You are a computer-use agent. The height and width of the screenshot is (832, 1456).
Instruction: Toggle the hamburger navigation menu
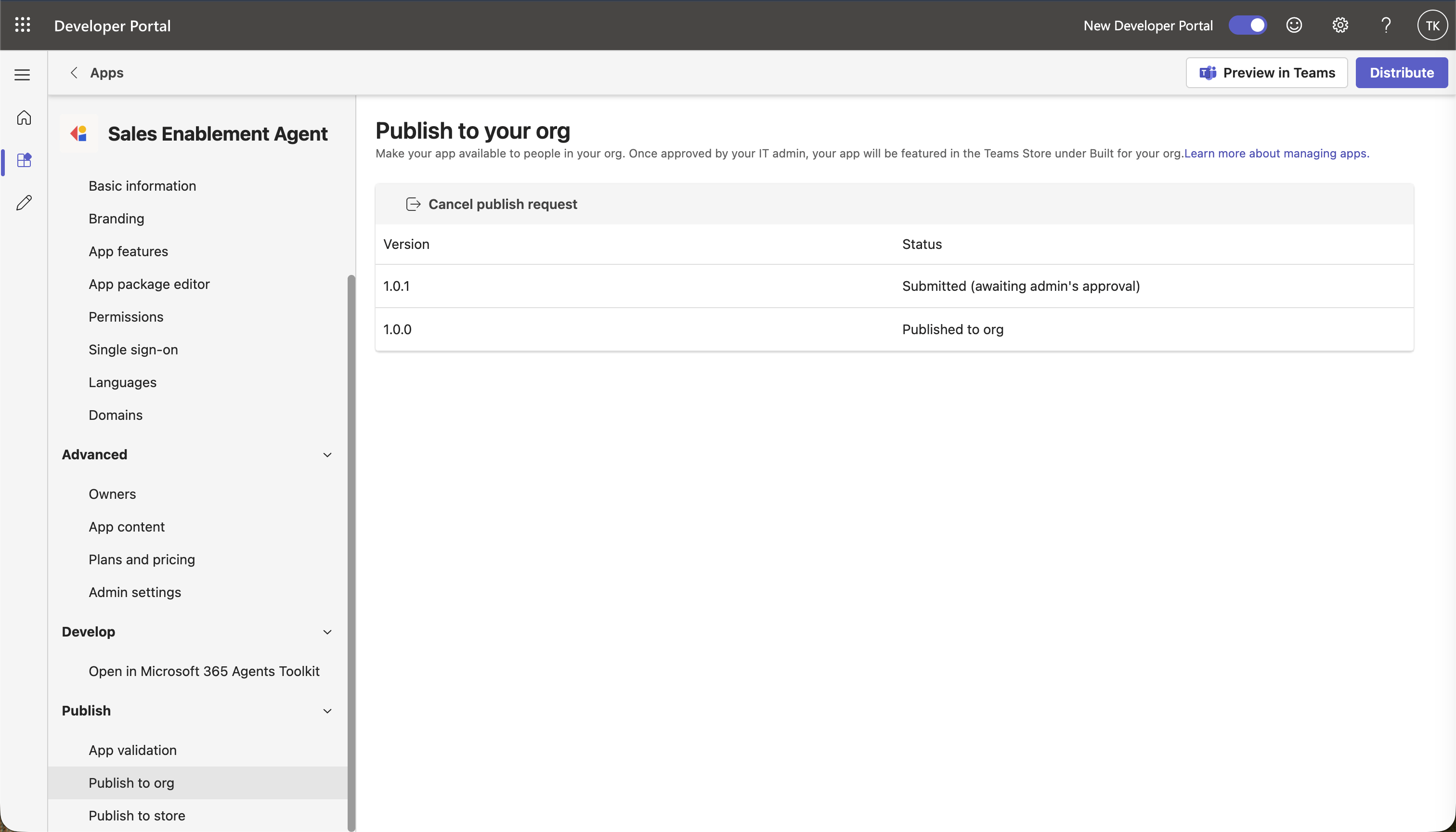coord(22,75)
